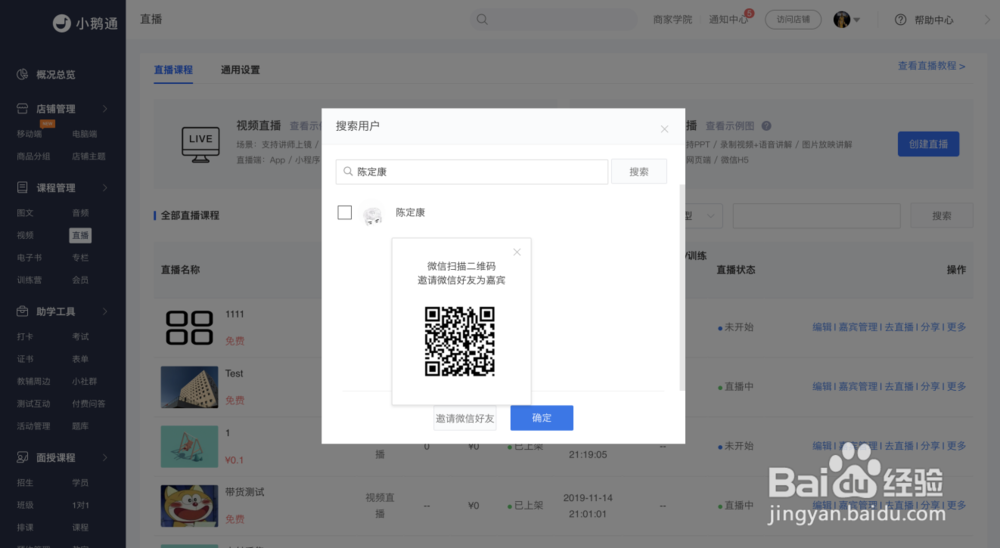This screenshot has width=1000, height=548.
Task: Open 视频 in the sidebar
Action: [26, 235]
